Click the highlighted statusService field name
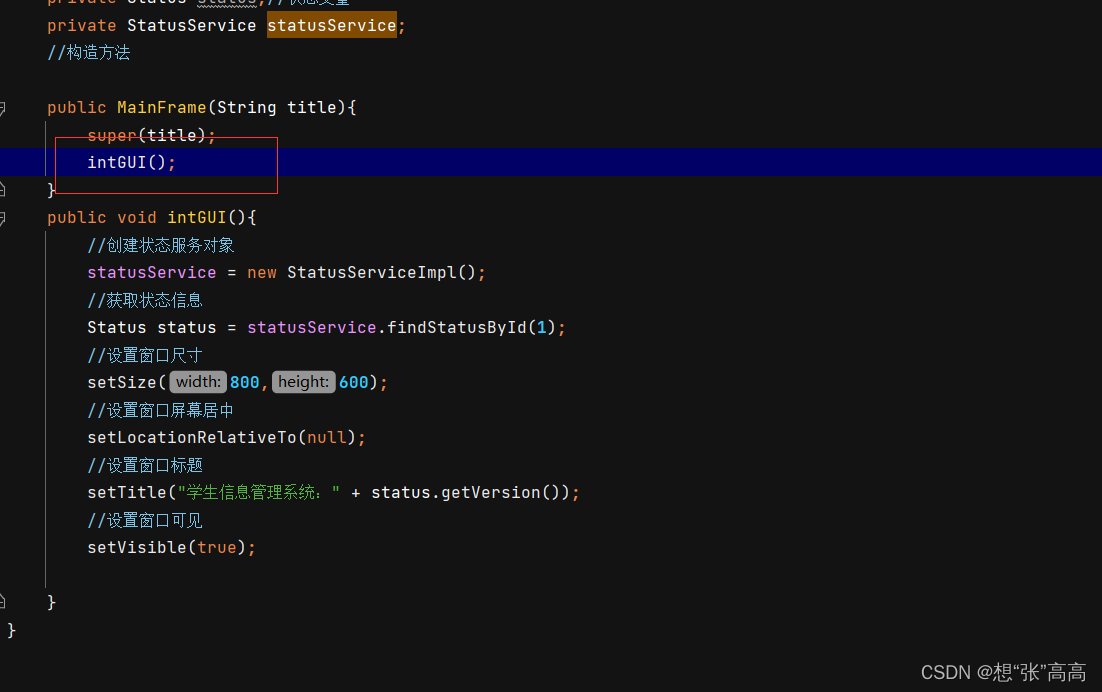 (x=332, y=26)
